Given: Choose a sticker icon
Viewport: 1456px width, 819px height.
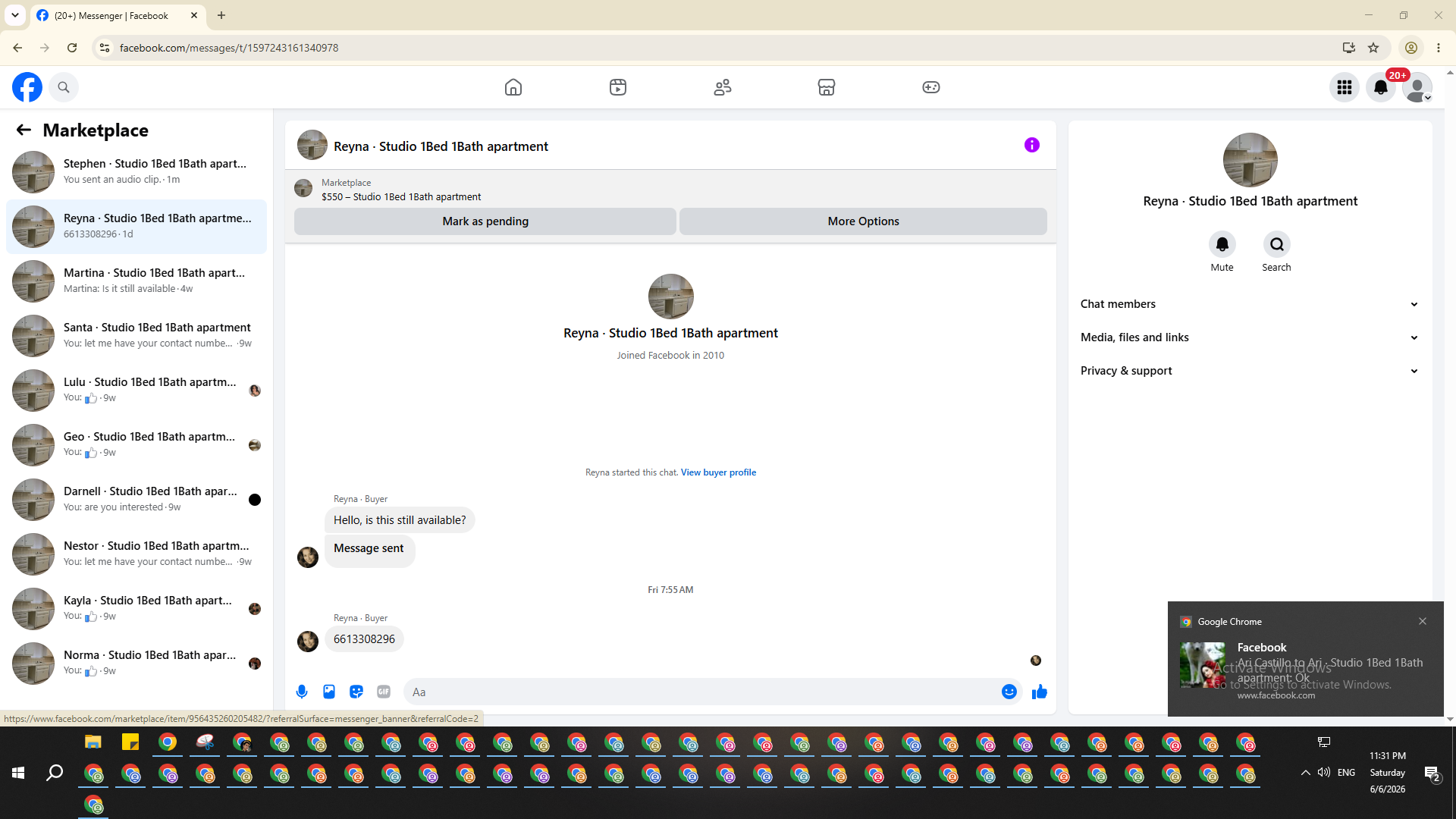Looking at the screenshot, I should point(356,692).
